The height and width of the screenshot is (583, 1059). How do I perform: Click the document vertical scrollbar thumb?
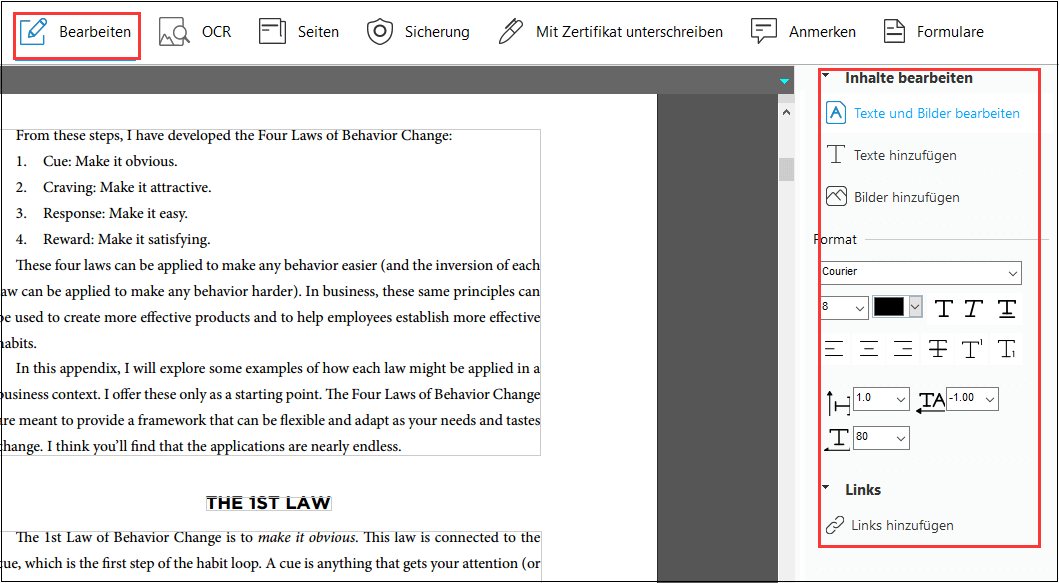click(x=786, y=170)
